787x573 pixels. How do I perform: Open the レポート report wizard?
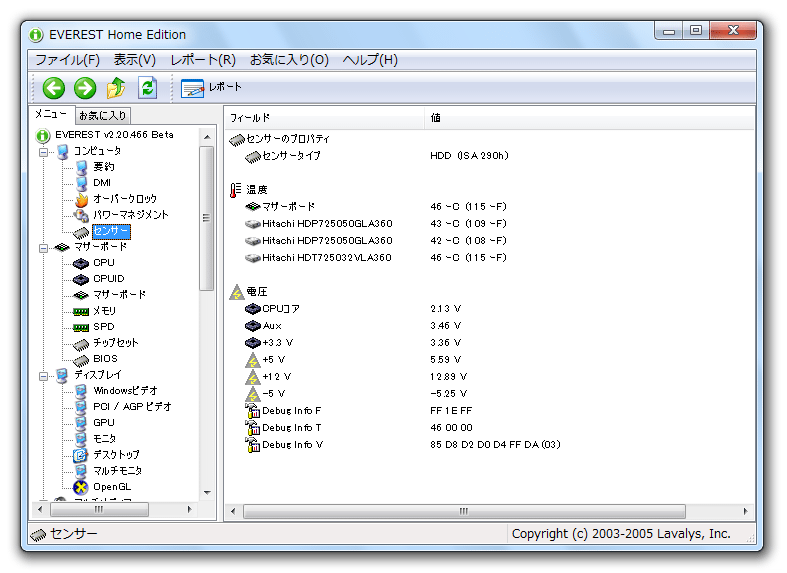point(211,88)
